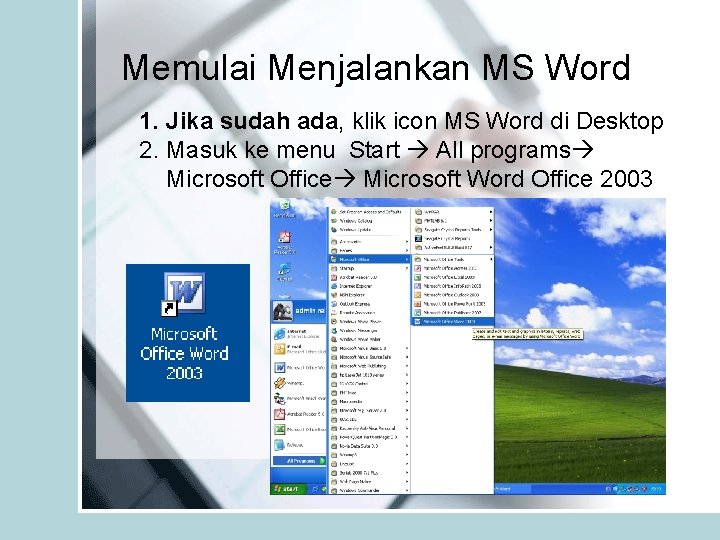720x540 pixels.
Task: Launch Windows Movie Maker
Action: pyautogui.click(x=369, y=339)
